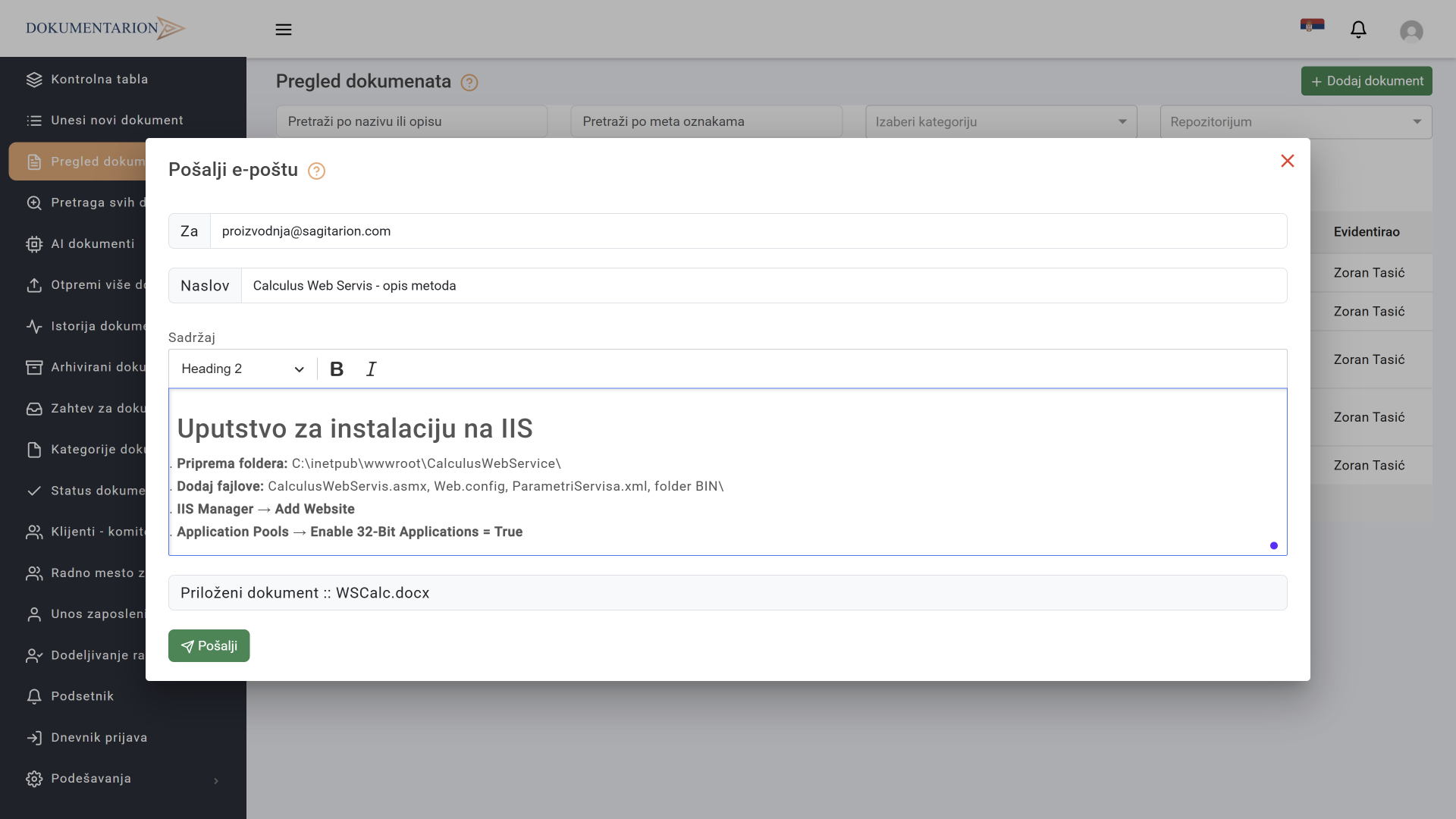Click the Dodaj dokument button
The height and width of the screenshot is (819, 1456).
[x=1366, y=81]
